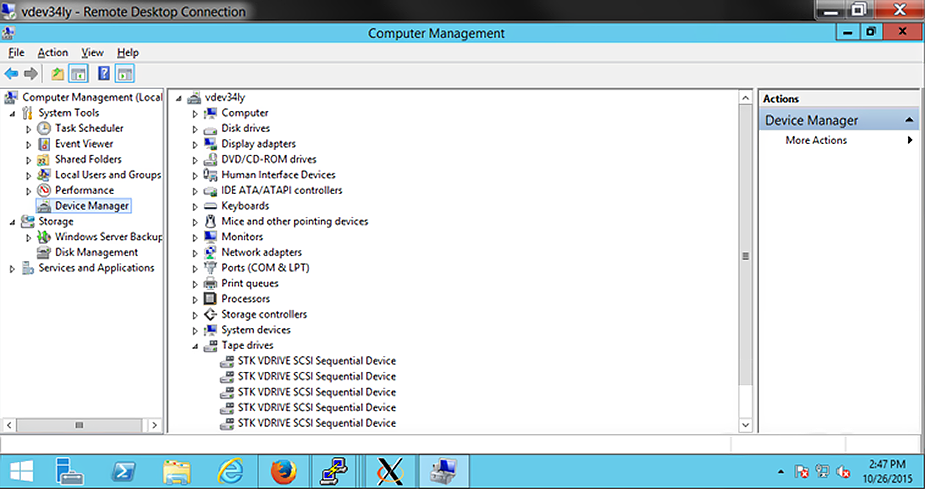Expand Human Interface Devices category
Image resolution: width=925 pixels, height=489 pixels.
tap(195, 175)
